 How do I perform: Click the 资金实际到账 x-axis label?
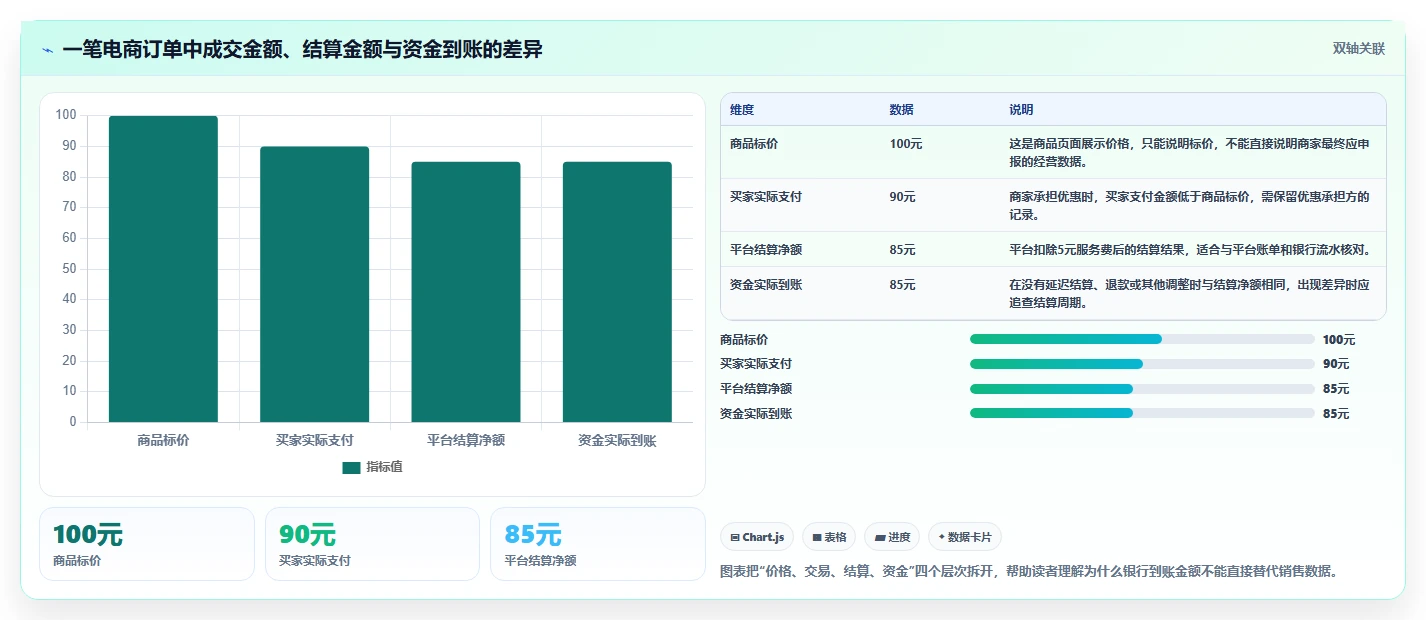[x=617, y=440]
